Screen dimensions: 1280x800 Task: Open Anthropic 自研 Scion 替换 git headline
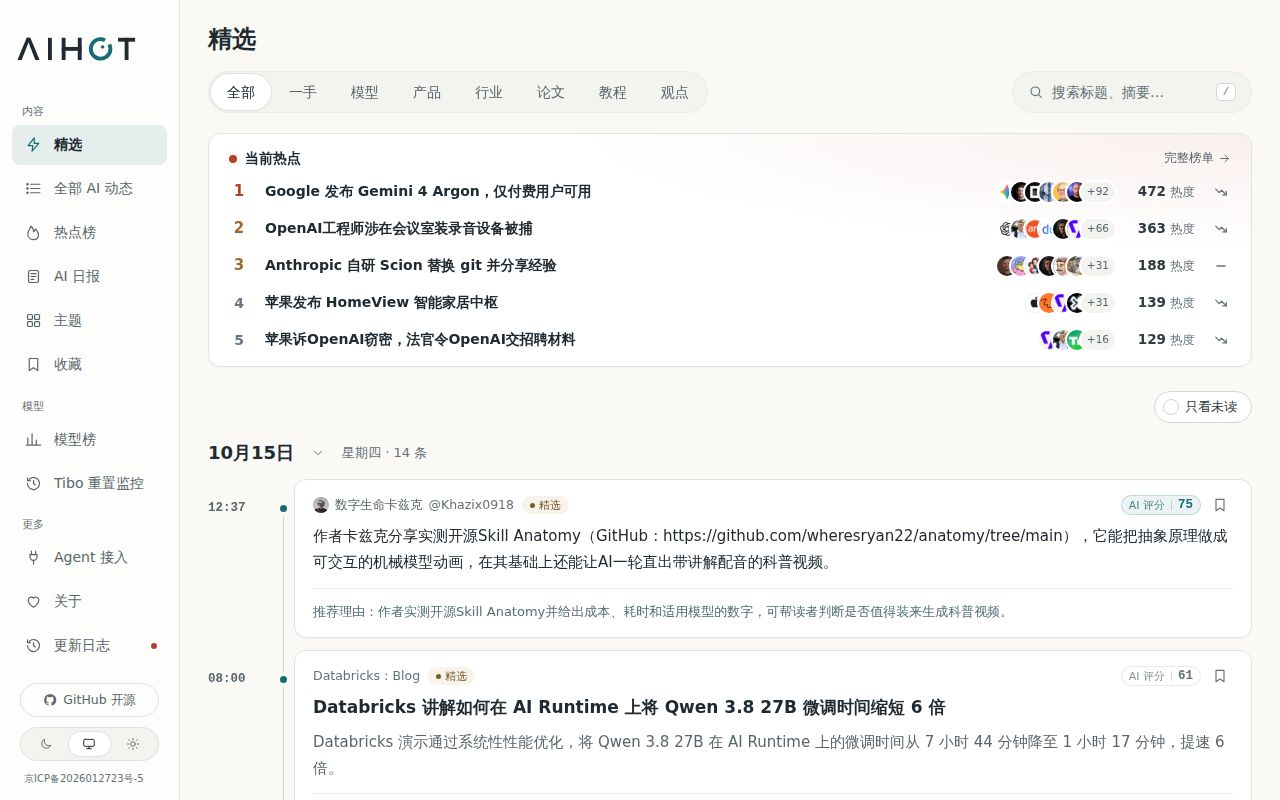(411, 266)
